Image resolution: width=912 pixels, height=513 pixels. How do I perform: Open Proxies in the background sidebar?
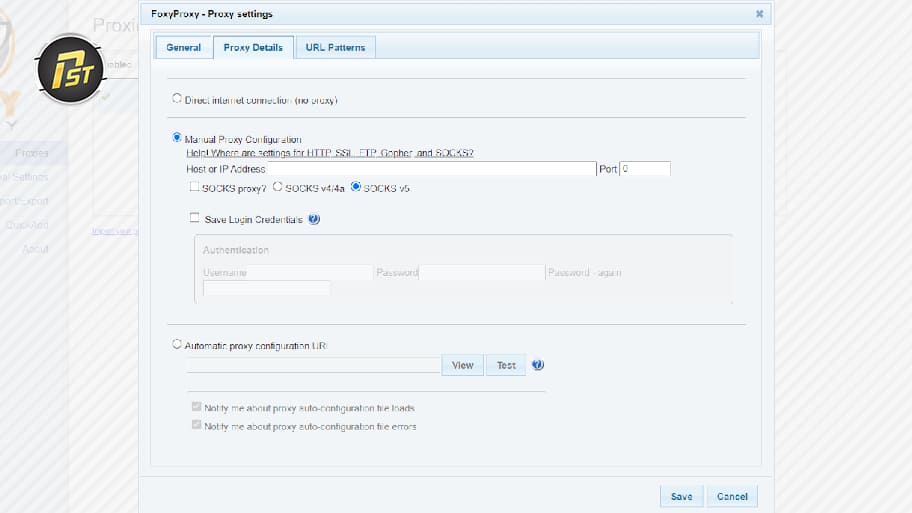pyautogui.click(x=31, y=153)
